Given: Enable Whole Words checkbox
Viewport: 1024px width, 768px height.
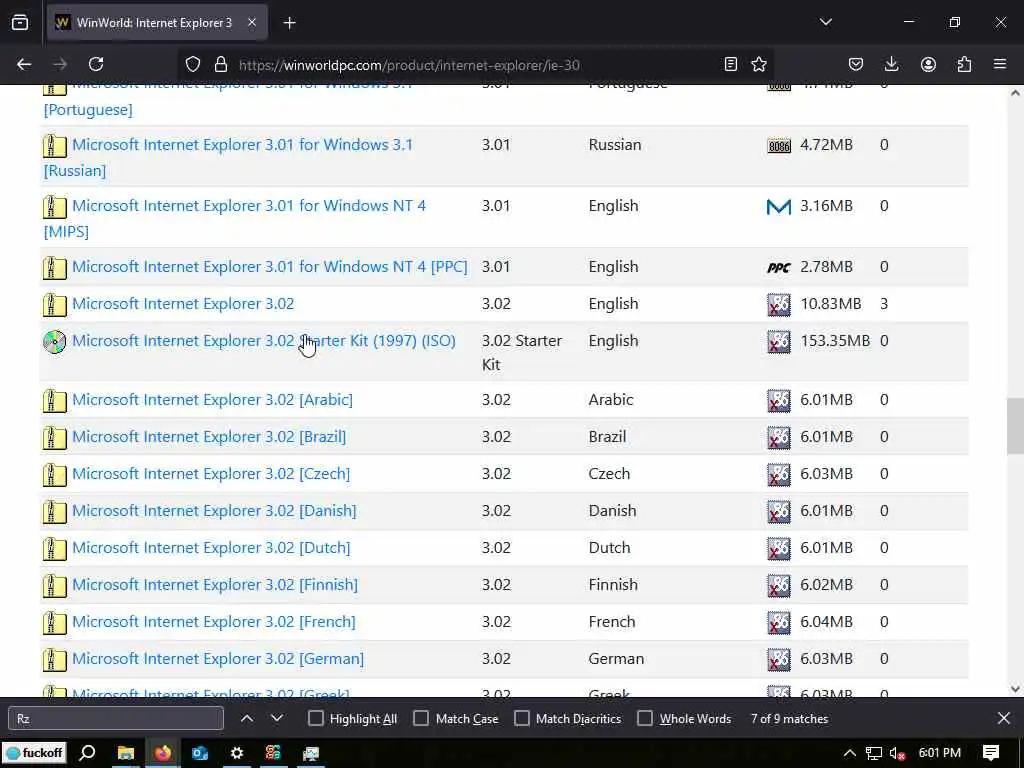Looking at the screenshot, I should click(x=645, y=718).
